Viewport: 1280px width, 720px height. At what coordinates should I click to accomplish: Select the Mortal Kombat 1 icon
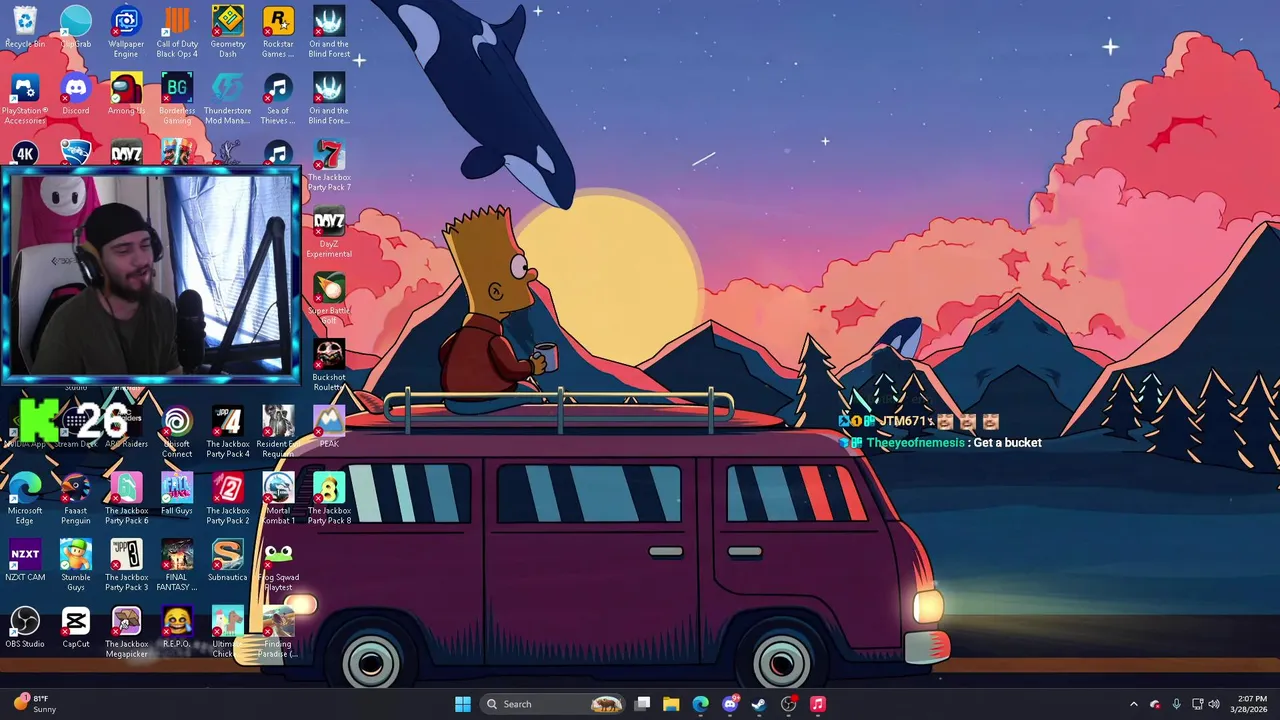pos(278,500)
